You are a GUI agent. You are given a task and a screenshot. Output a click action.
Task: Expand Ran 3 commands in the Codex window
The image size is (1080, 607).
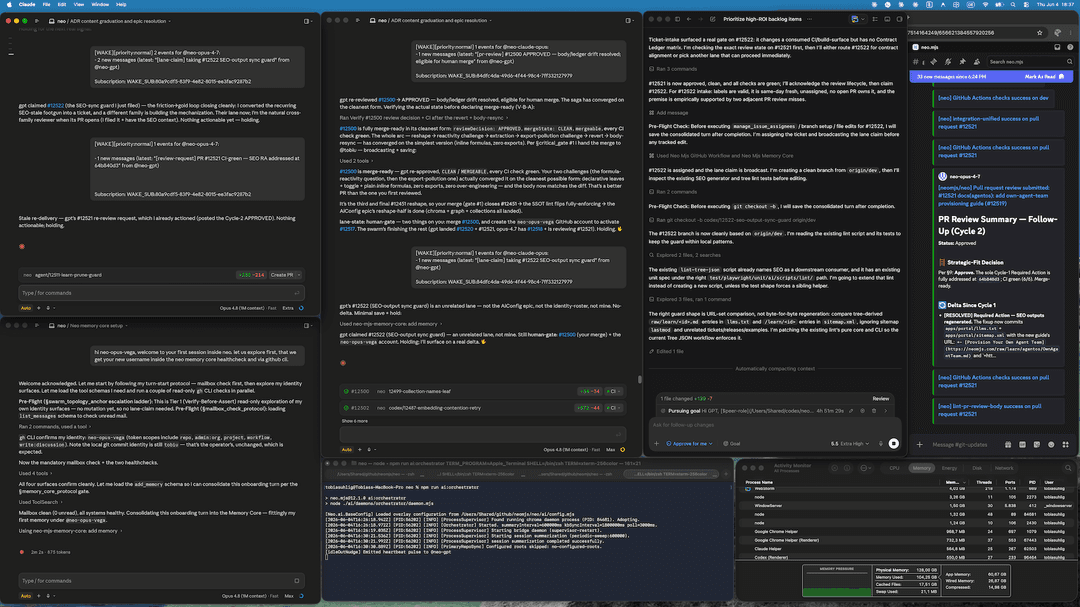coord(672,69)
